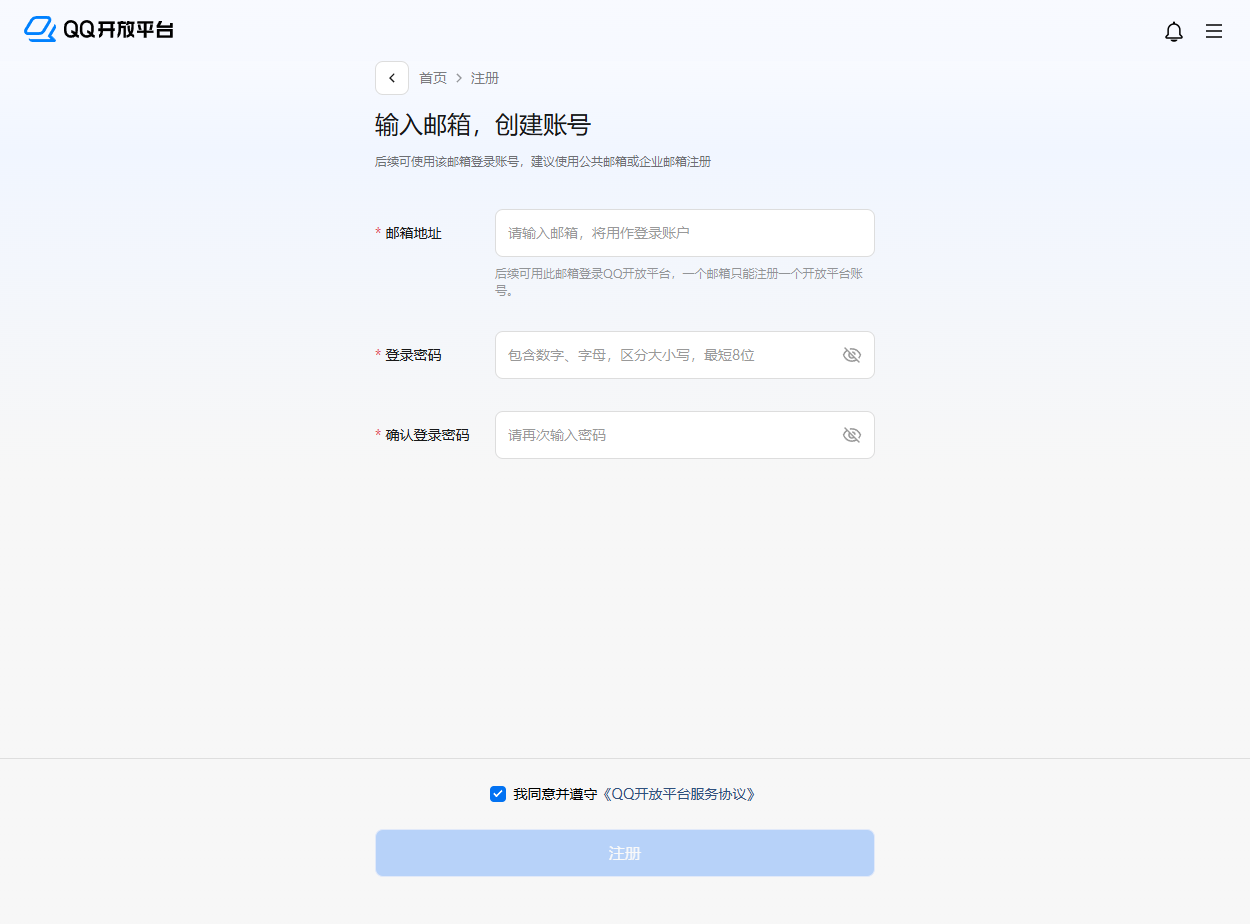This screenshot has height=924, width=1250.
Task: Uncheck the 我同意并遵守 agreement checkbox
Action: 498,794
